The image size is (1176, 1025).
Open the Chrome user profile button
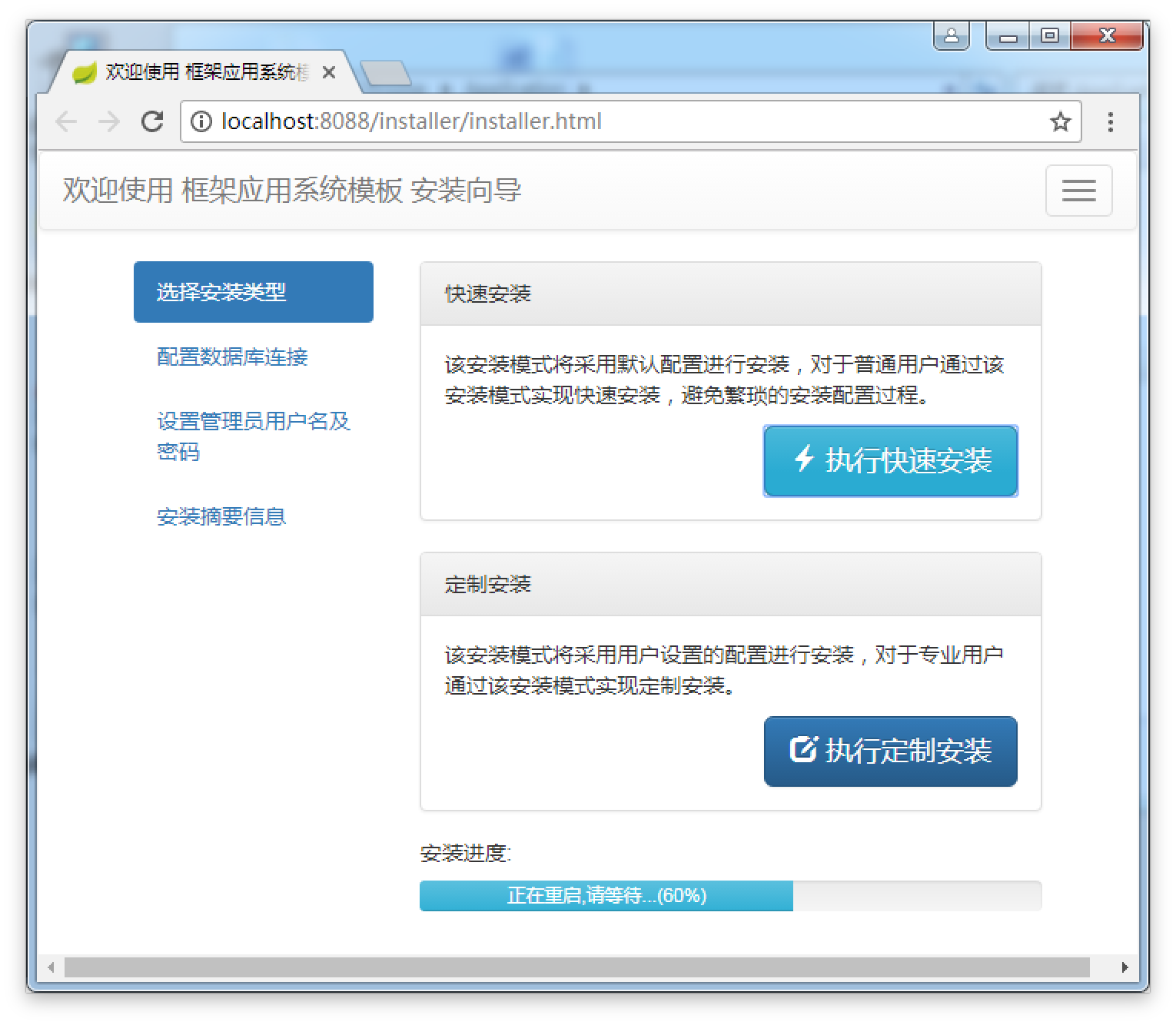(951, 36)
